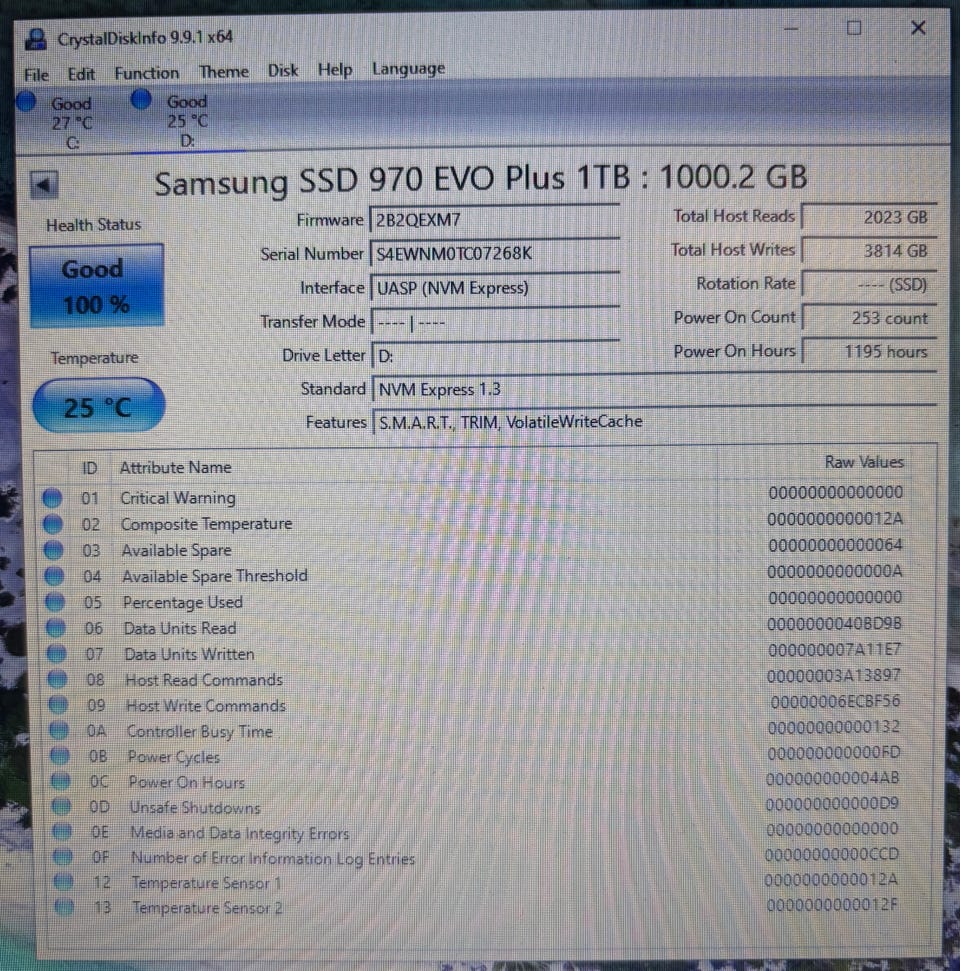The height and width of the screenshot is (971, 960).
Task: Click the status dot for Power Cycles
Action: click(x=59, y=756)
